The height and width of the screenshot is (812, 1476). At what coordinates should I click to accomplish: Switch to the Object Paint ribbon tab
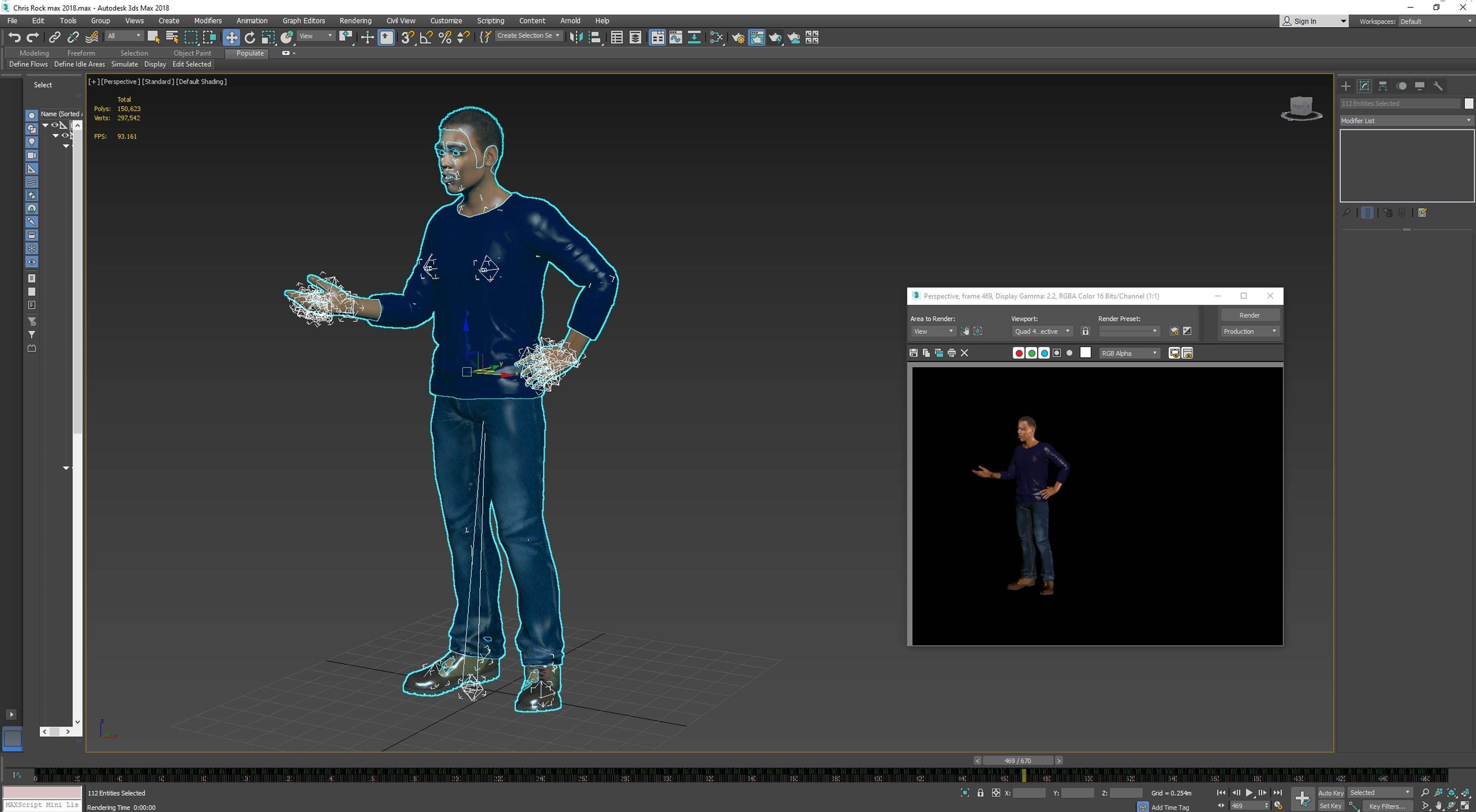(193, 53)
